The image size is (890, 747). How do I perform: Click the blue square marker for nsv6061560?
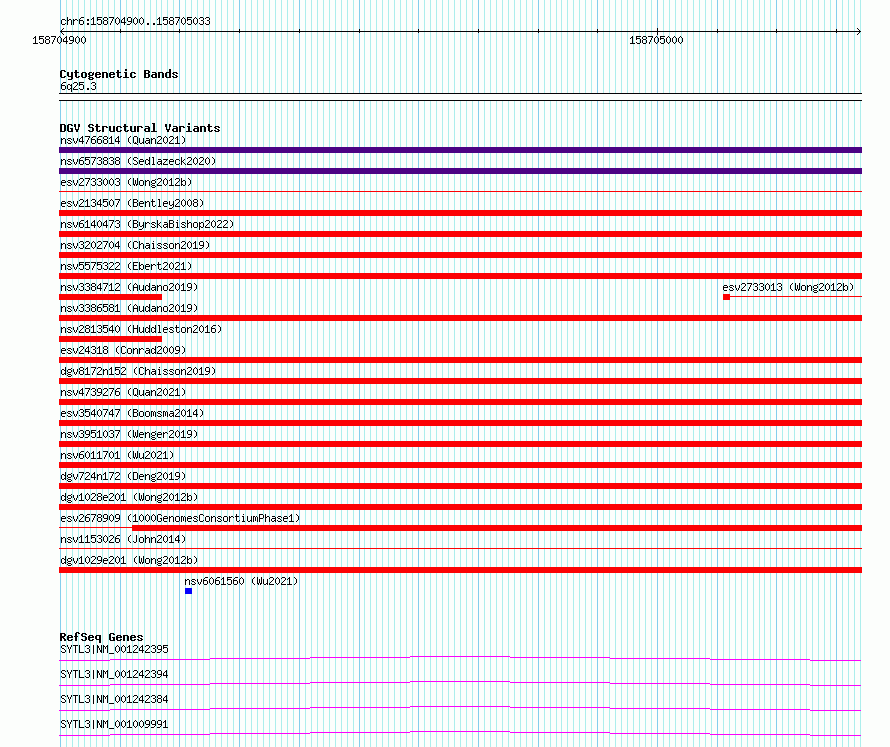[x=188, y=591]
